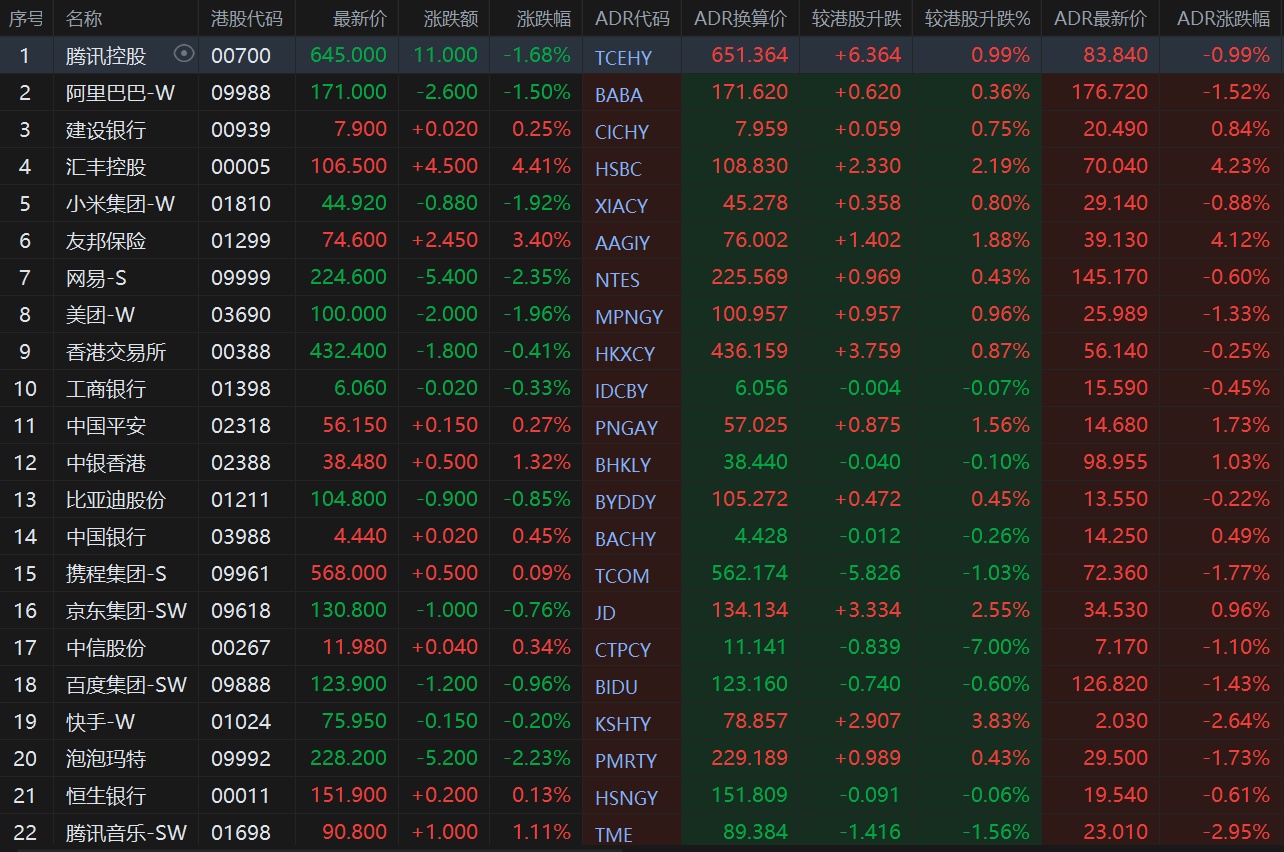1284x852 pixels.
Task: Open the 快手-W stock name
Action: pyautogui.click(x=100, y=722)
